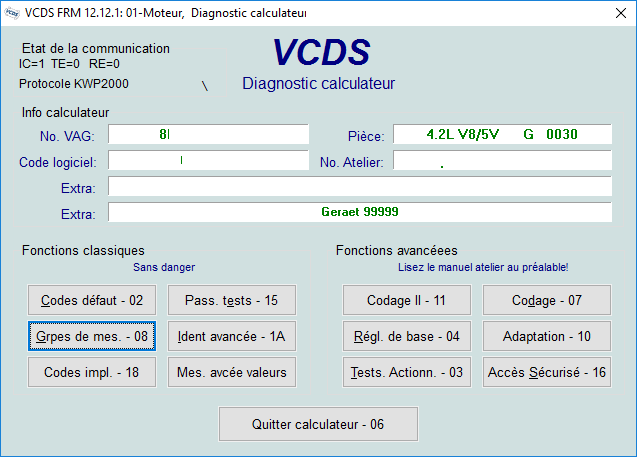Open Mes. avcée valeurs
The height and width of the screenshot is (457, 637).
click(x=229, y=373)
